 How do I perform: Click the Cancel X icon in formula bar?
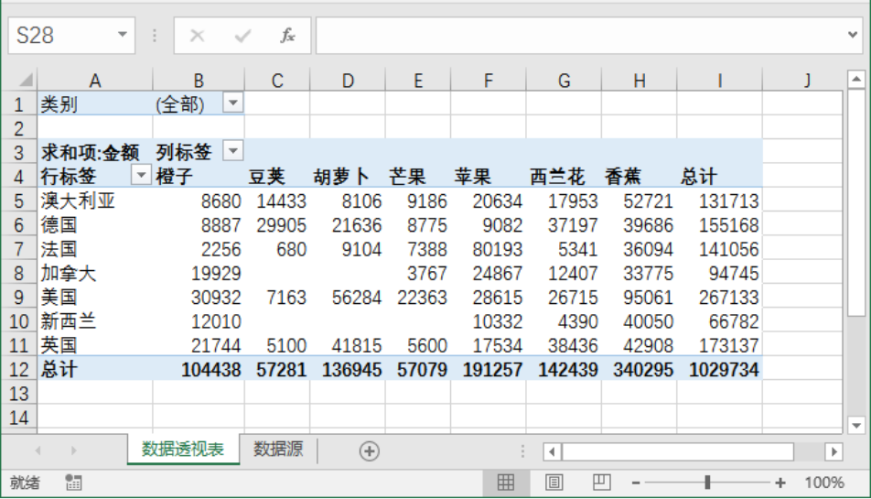point(197,36)
